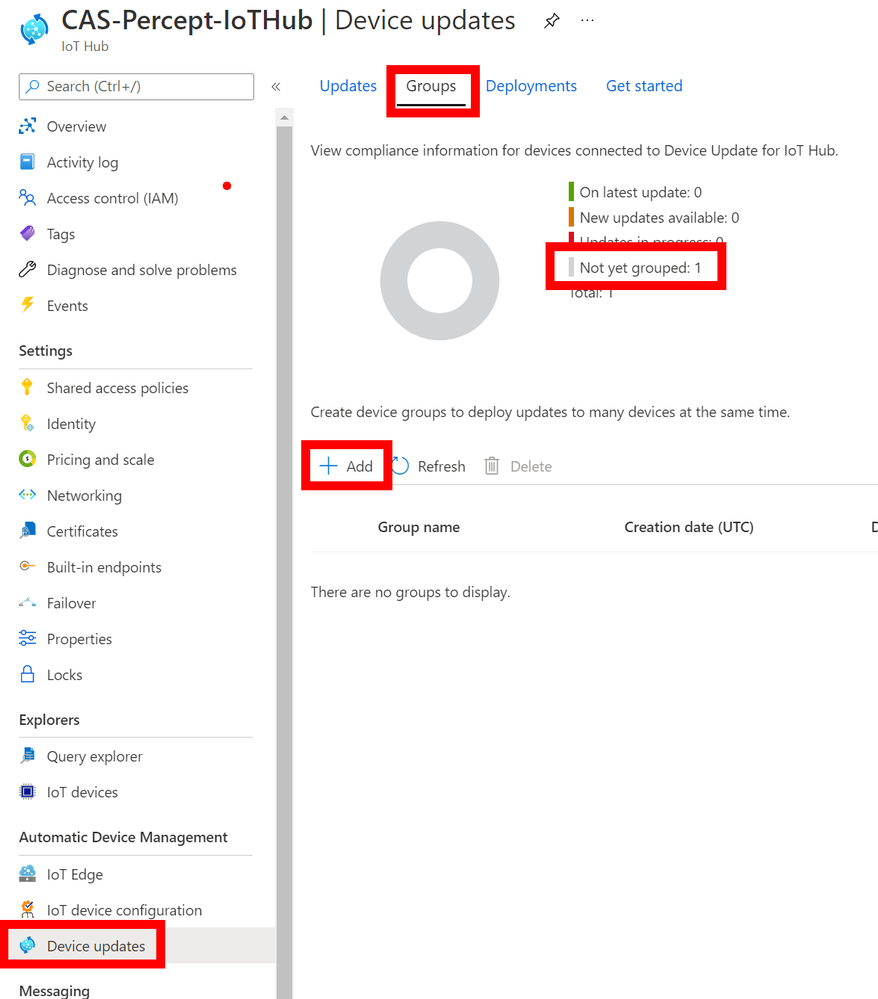Switch to the Updates tab
The image size is (878, 999).
click(348, 86)
